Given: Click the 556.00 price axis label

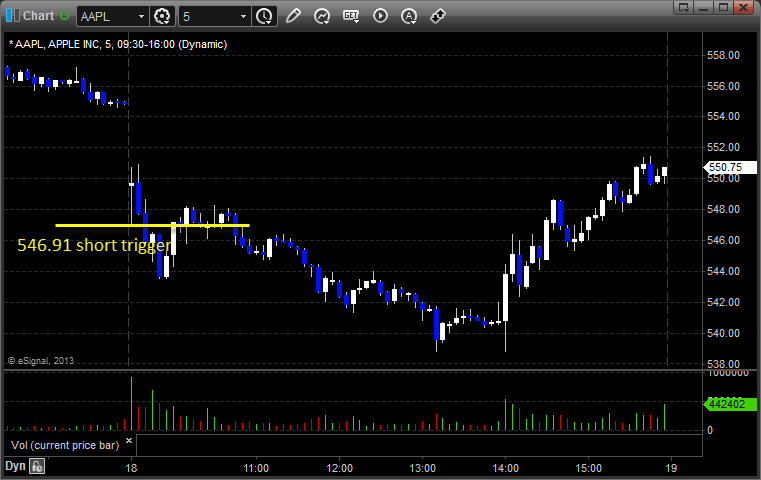Looking at the screenshot, I should point(723,86).
